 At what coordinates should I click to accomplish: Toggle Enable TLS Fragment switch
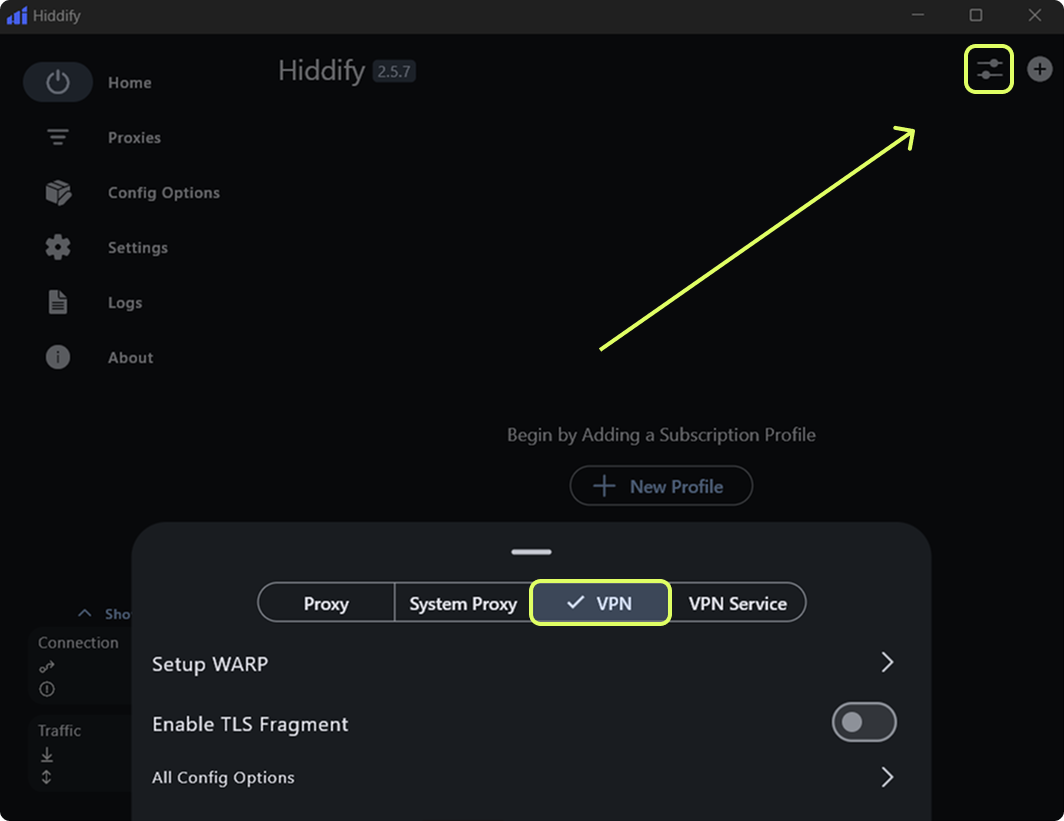coord(864,722)
